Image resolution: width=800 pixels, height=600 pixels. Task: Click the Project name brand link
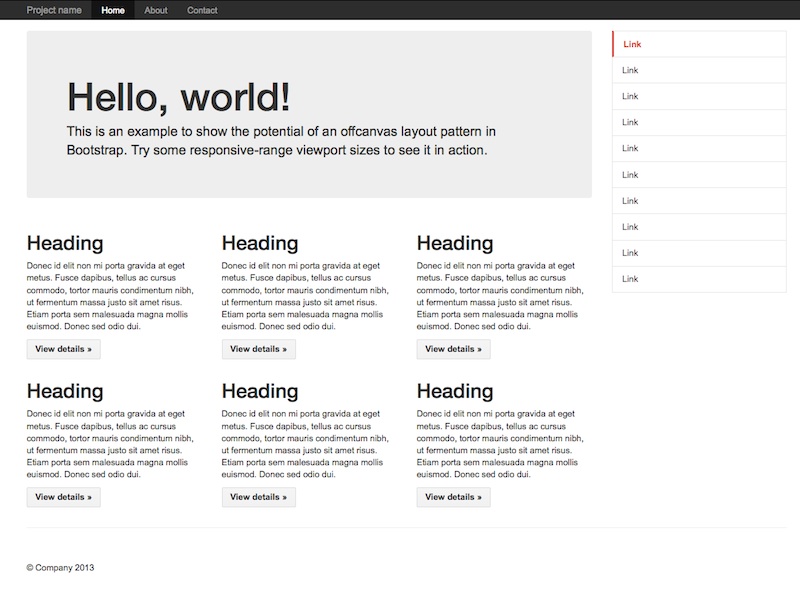tap(54, 10)
